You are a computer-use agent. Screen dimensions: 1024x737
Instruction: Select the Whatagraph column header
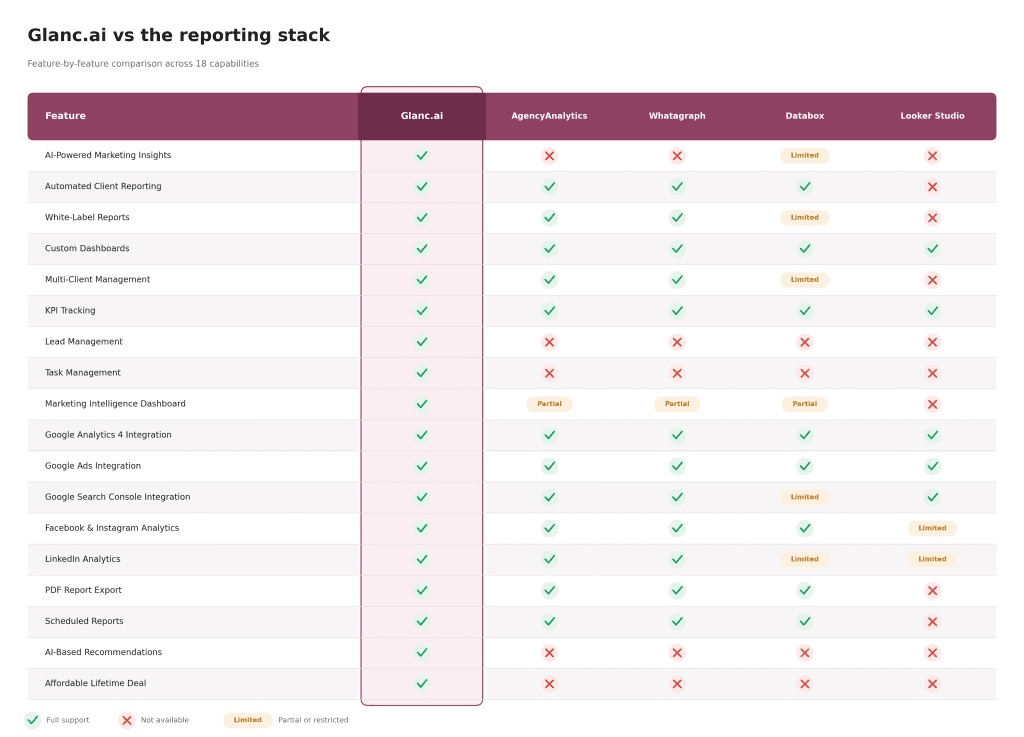[x=677, y=116]
